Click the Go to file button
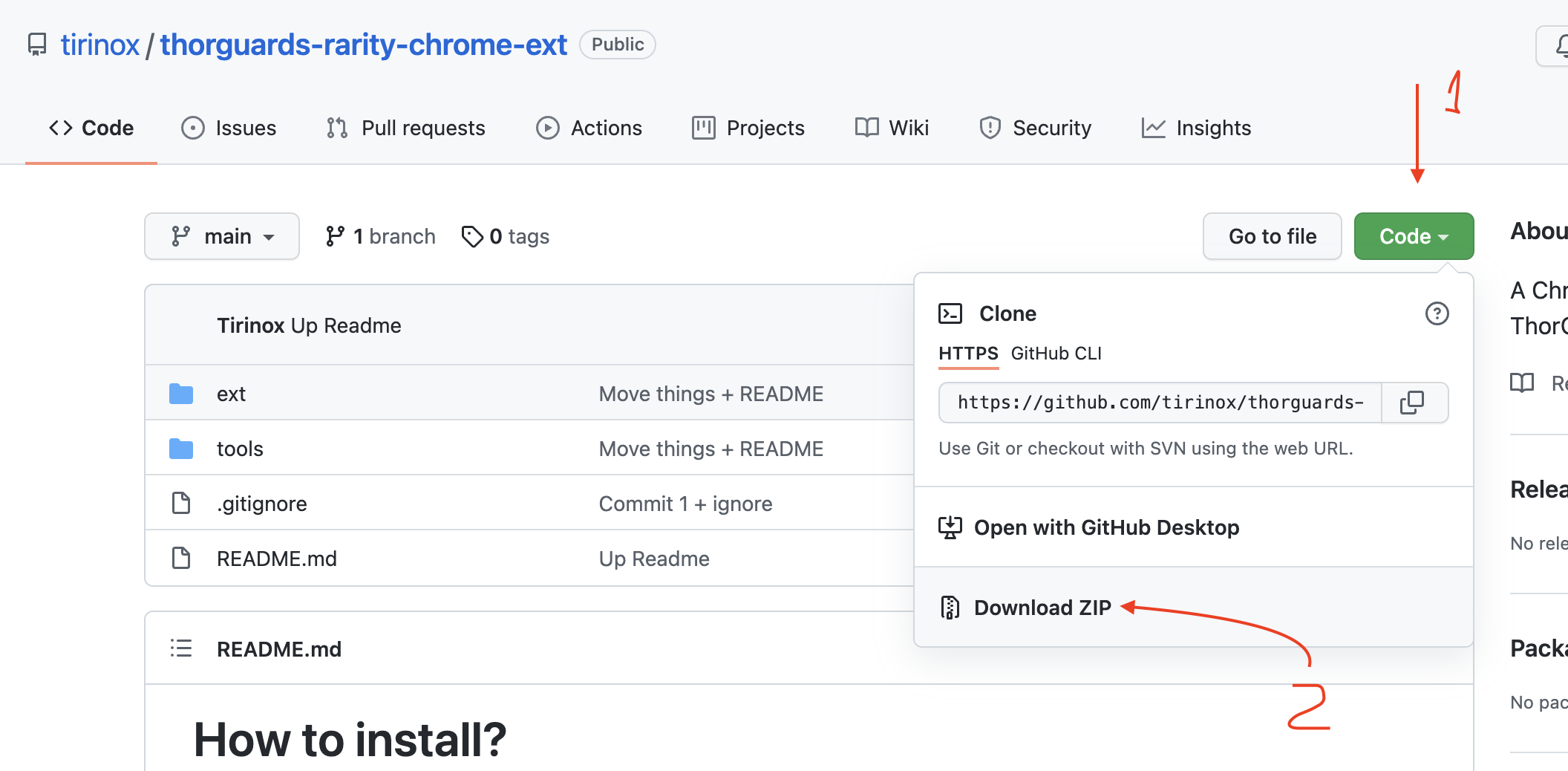Image resolution: width=1568 pixels, height=771 pixels. 1272,236
